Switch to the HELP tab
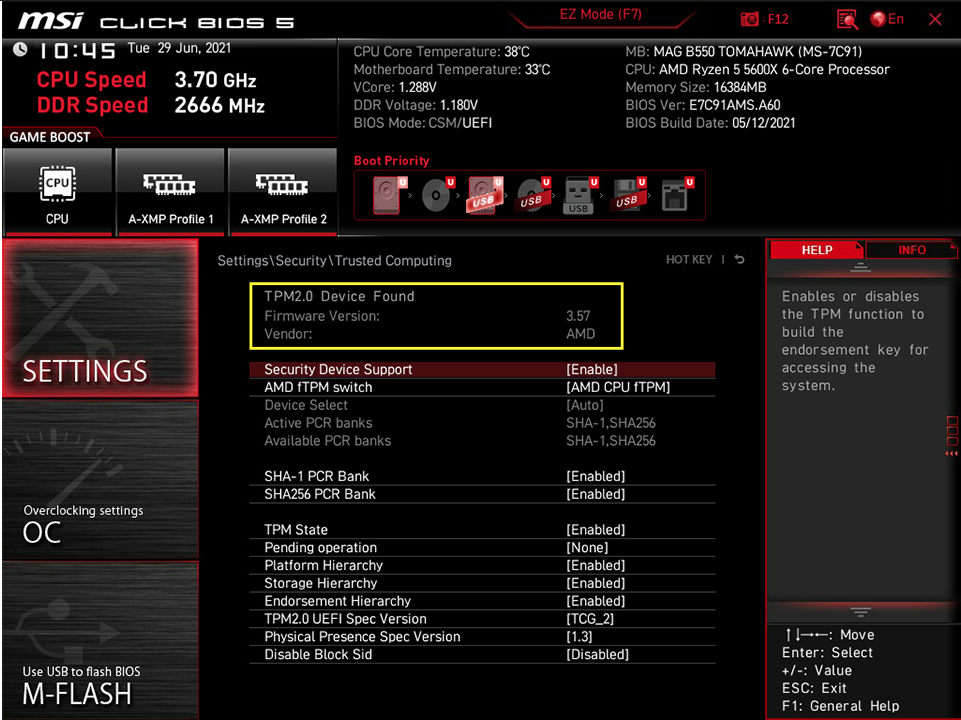Screen dimensions: 961x720 pos(816,250)
